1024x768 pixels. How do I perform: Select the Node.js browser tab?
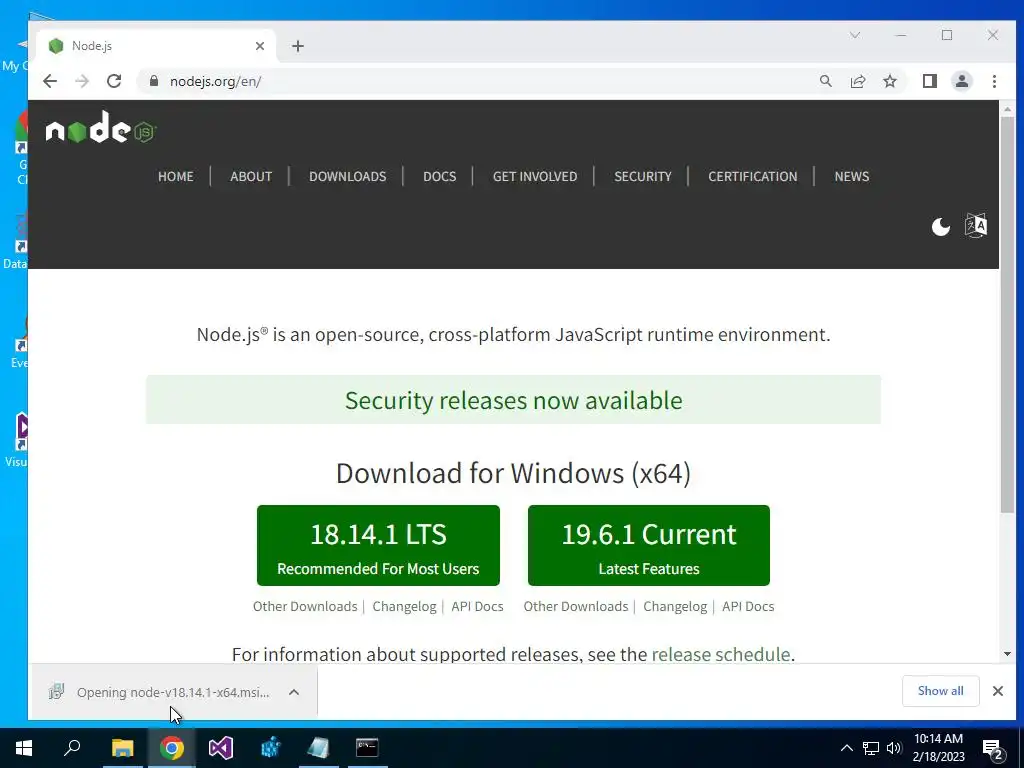(153, 46)
